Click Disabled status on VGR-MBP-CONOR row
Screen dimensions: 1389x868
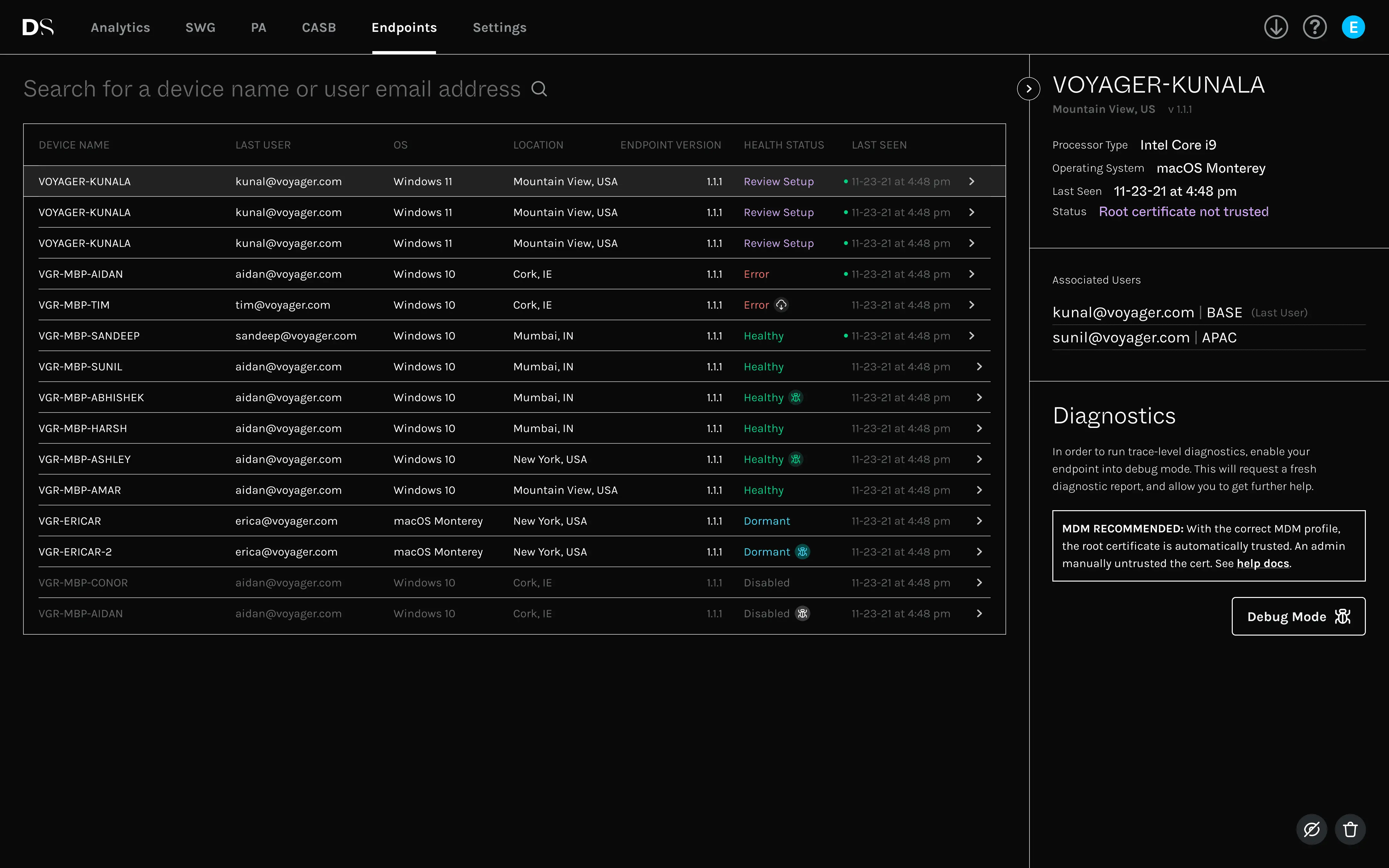point(766,583)
